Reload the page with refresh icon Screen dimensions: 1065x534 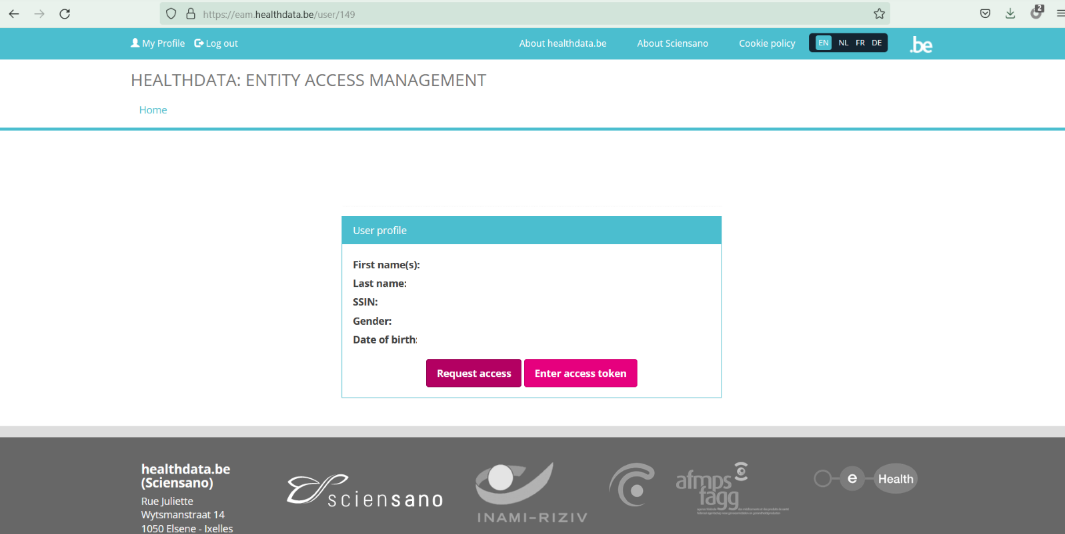65,14
